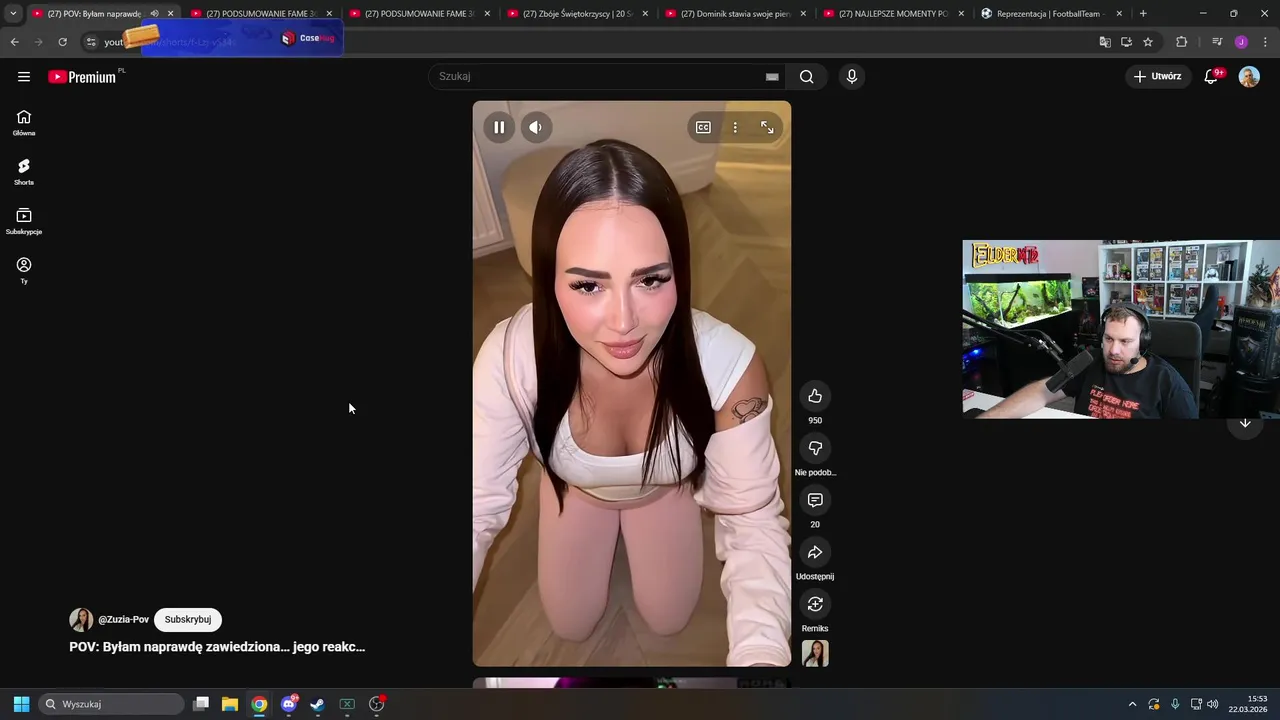Switch to NAJLEPSZE MOMENTY tab
Screen dimensions: 1280x720
[x=894, y=14]
